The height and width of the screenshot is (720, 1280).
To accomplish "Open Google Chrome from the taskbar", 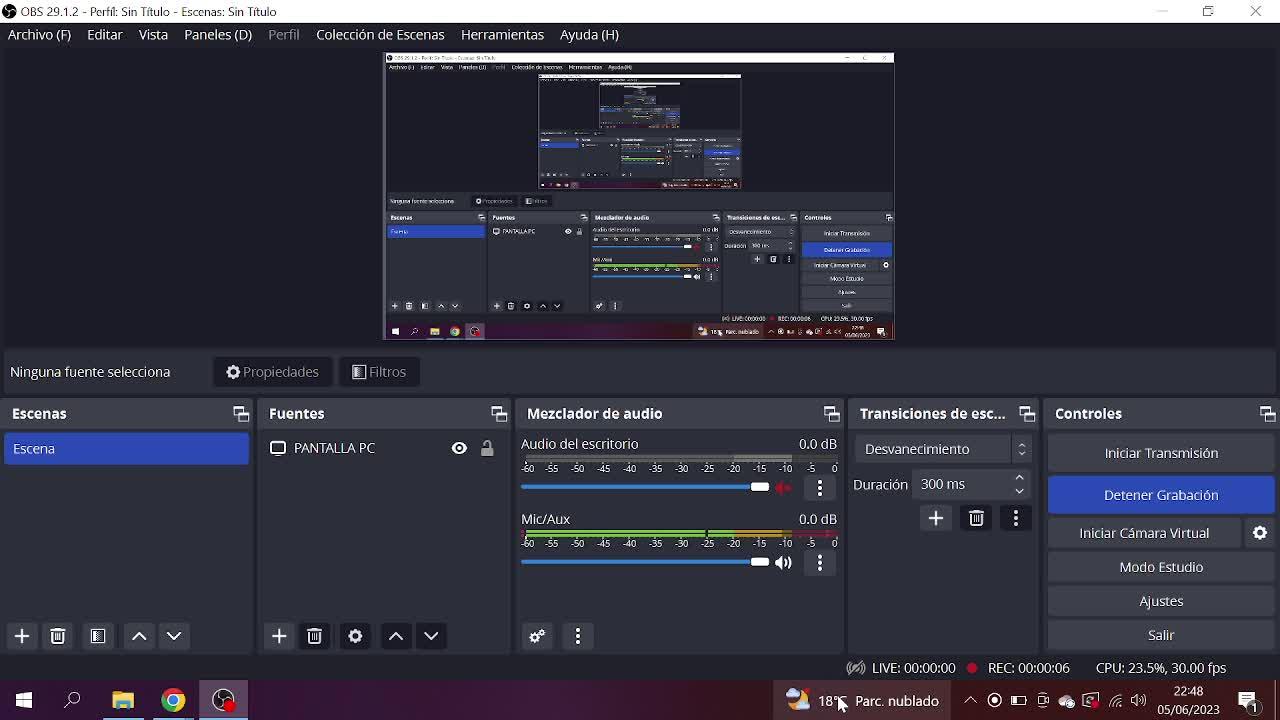I will click(173, 700).
